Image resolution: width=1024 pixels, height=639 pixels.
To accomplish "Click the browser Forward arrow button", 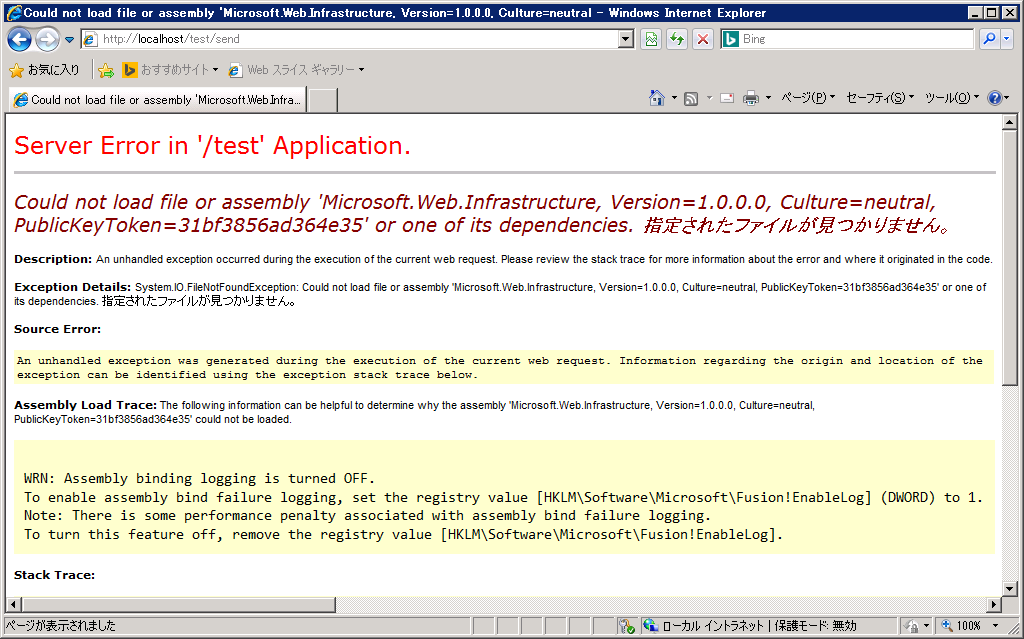I will pos(47,39).
